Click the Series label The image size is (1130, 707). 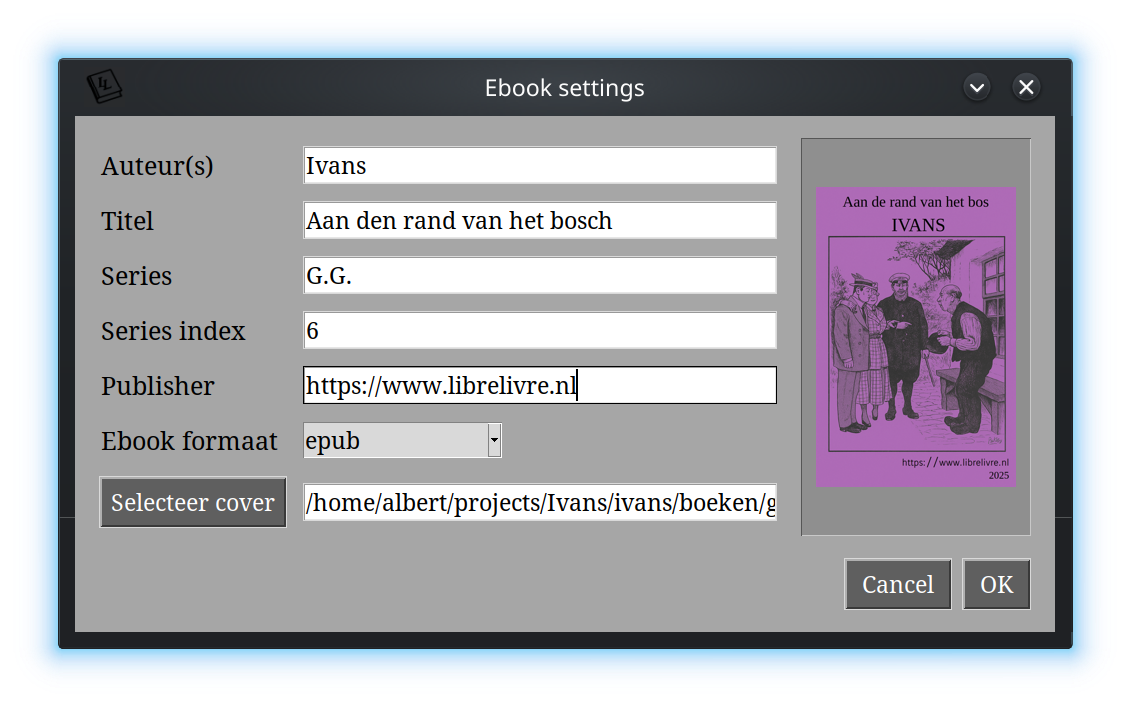click(x=137, y=276)
